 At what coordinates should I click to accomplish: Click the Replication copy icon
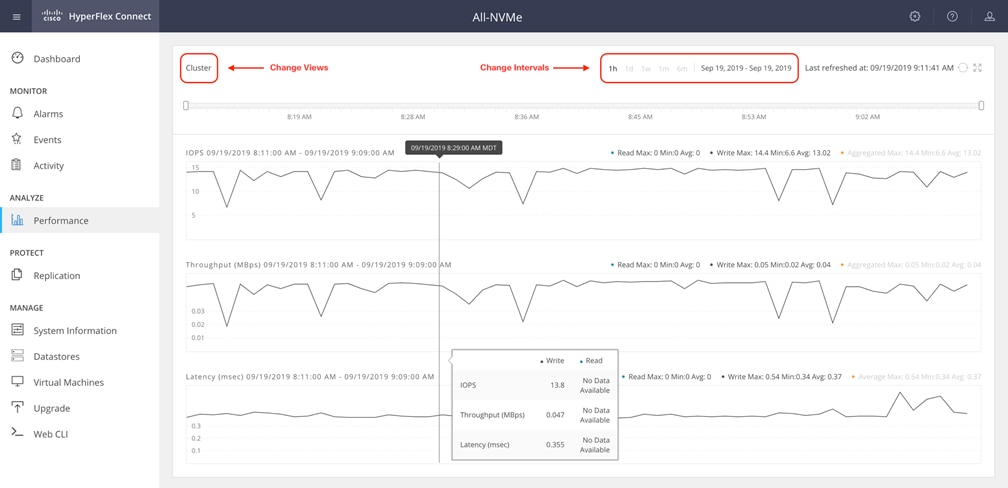17,275
